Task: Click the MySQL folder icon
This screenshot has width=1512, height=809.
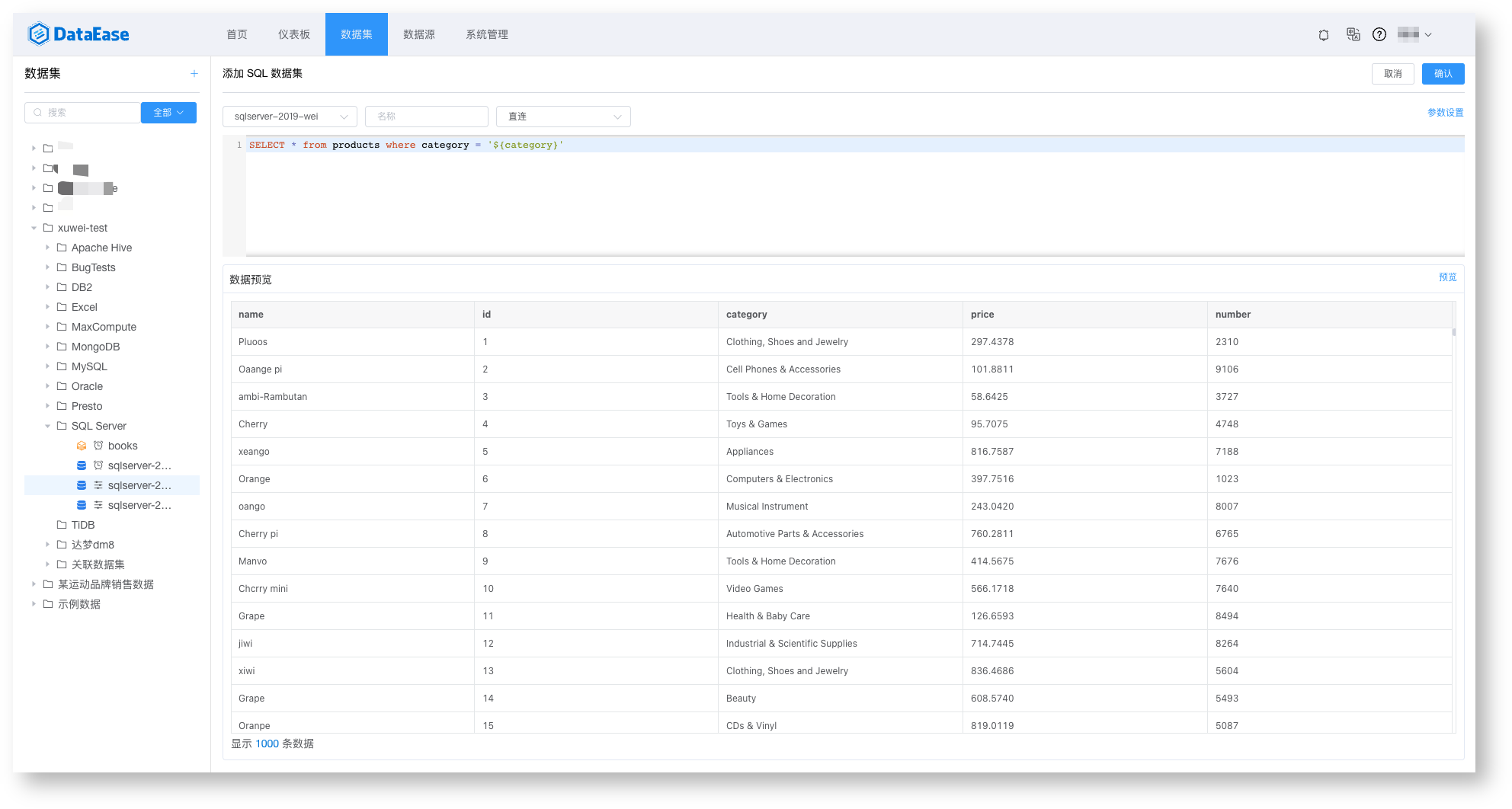Action: coord(62,366)
